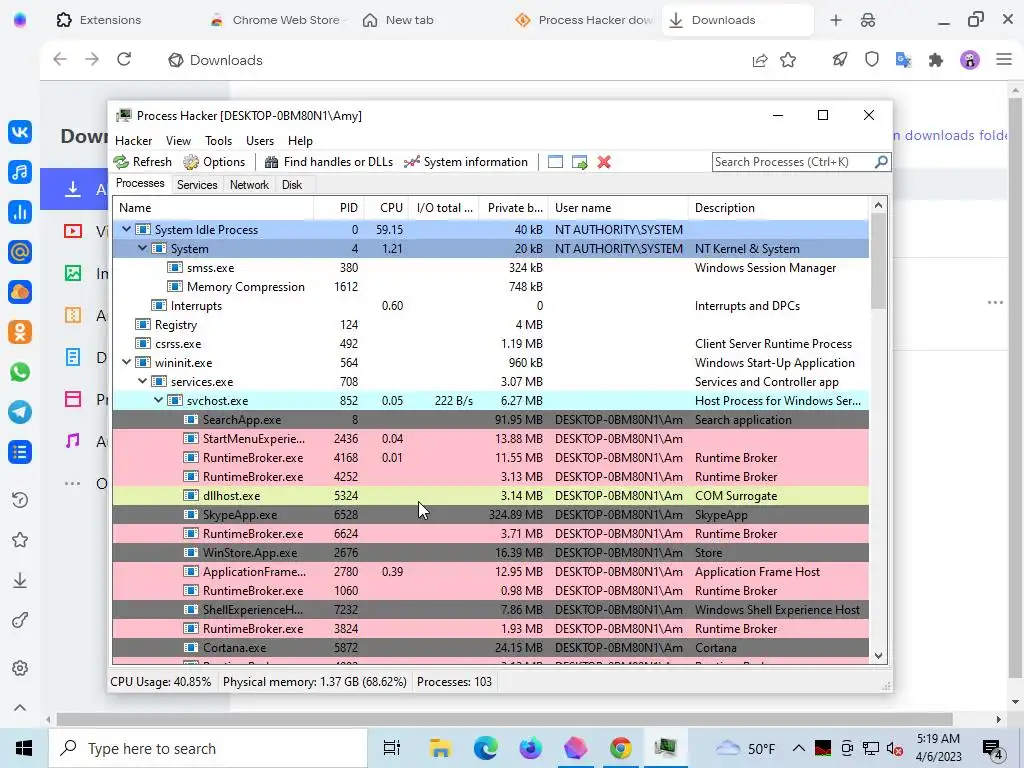This screenshot has width=1024, height=768.
Task: Sort by the CPU column header
Action: (x=387, y=208)
